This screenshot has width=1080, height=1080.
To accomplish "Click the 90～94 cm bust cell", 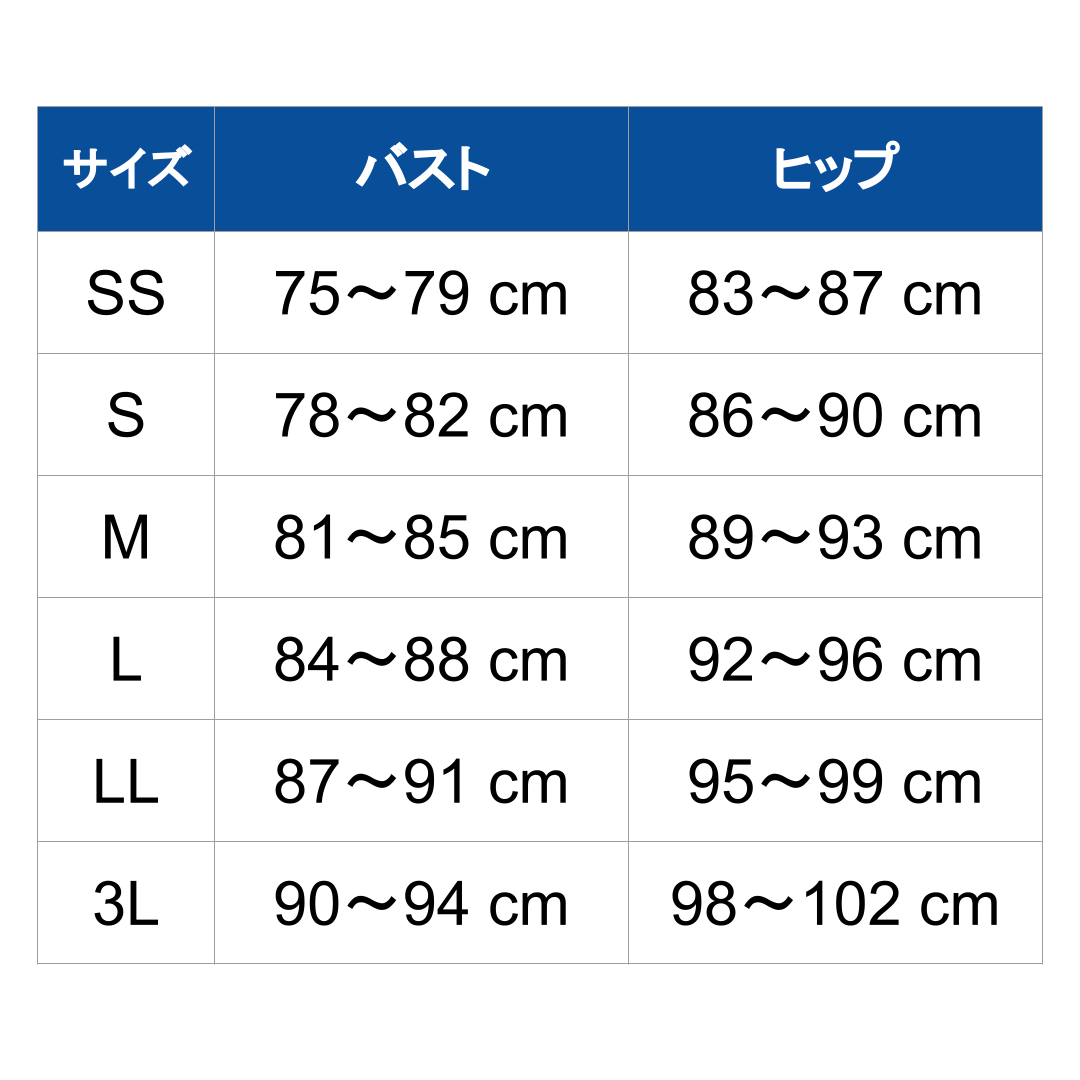I will click(421, 904).
